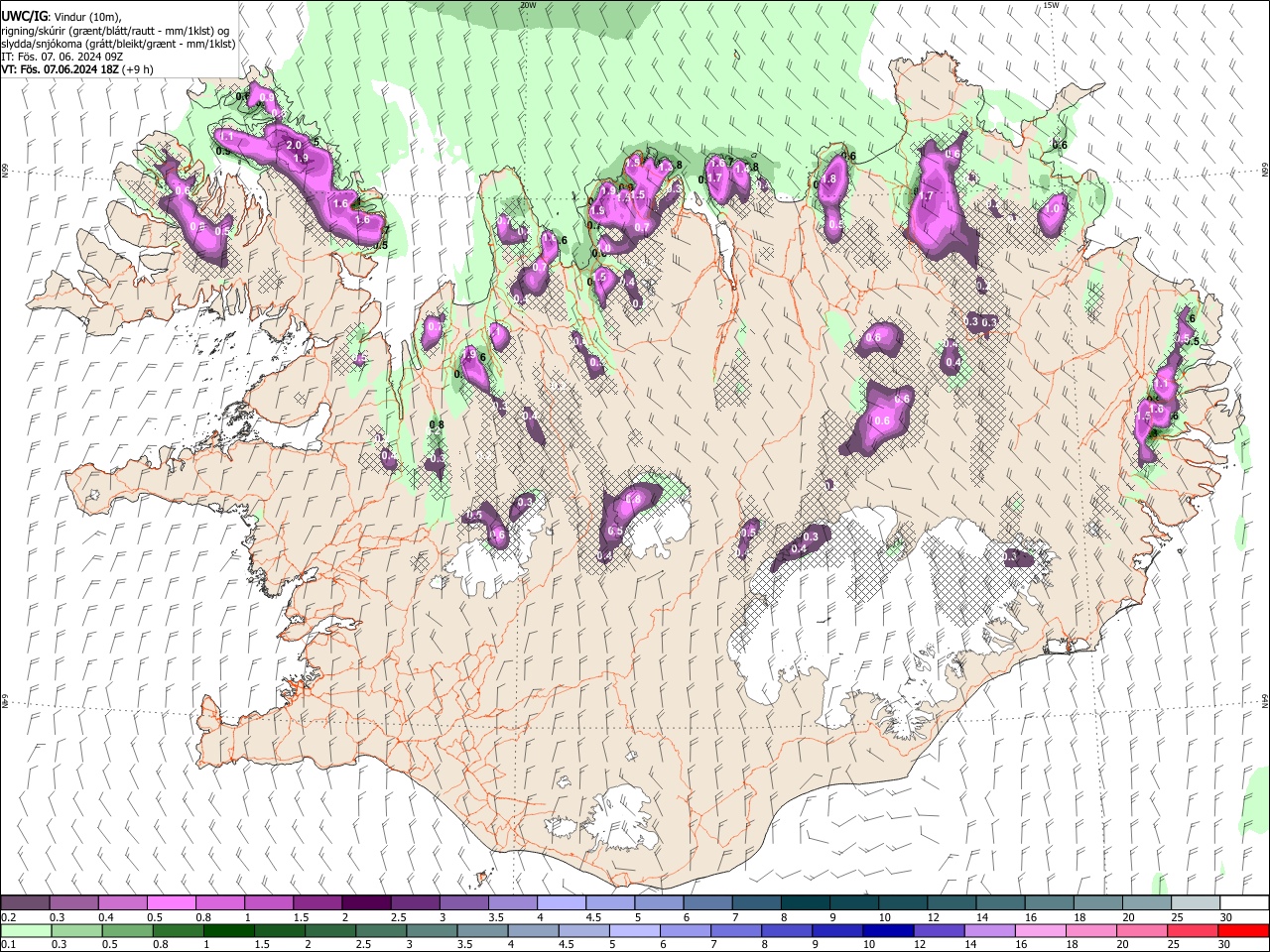Click the palest green 0.1–0.3 swatch in bottom legend
This screenshot has width=1270, height=952.
click(x=26, y=931)
